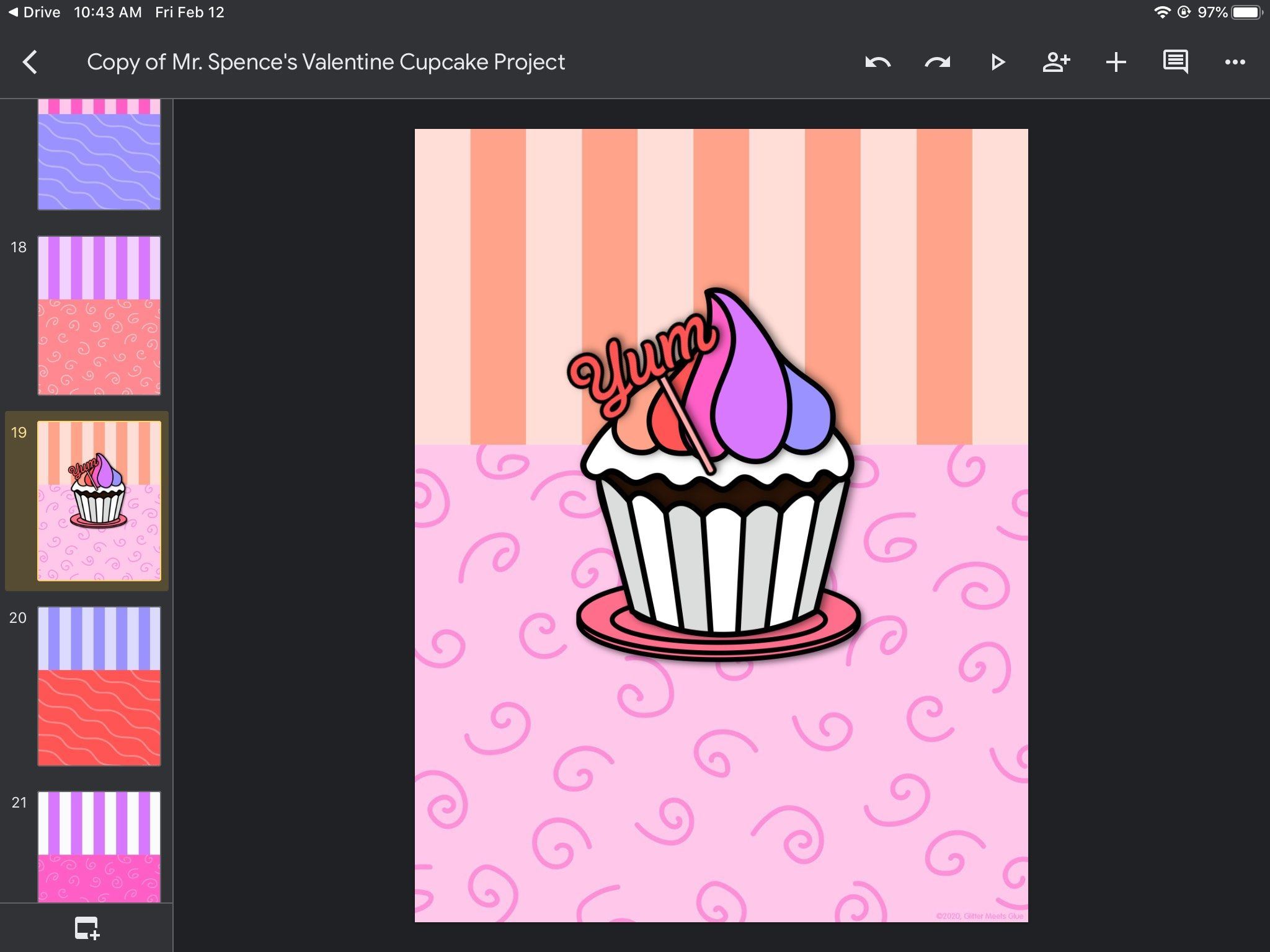Add a new slide from bottom bar
1270x952 pixels.
87,928
